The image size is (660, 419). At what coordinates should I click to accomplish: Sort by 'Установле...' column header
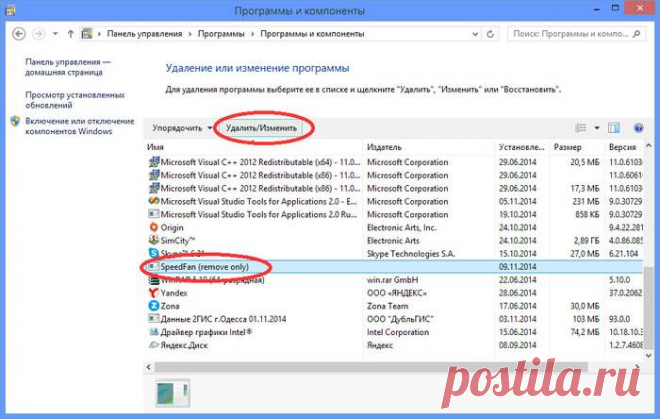522,147
